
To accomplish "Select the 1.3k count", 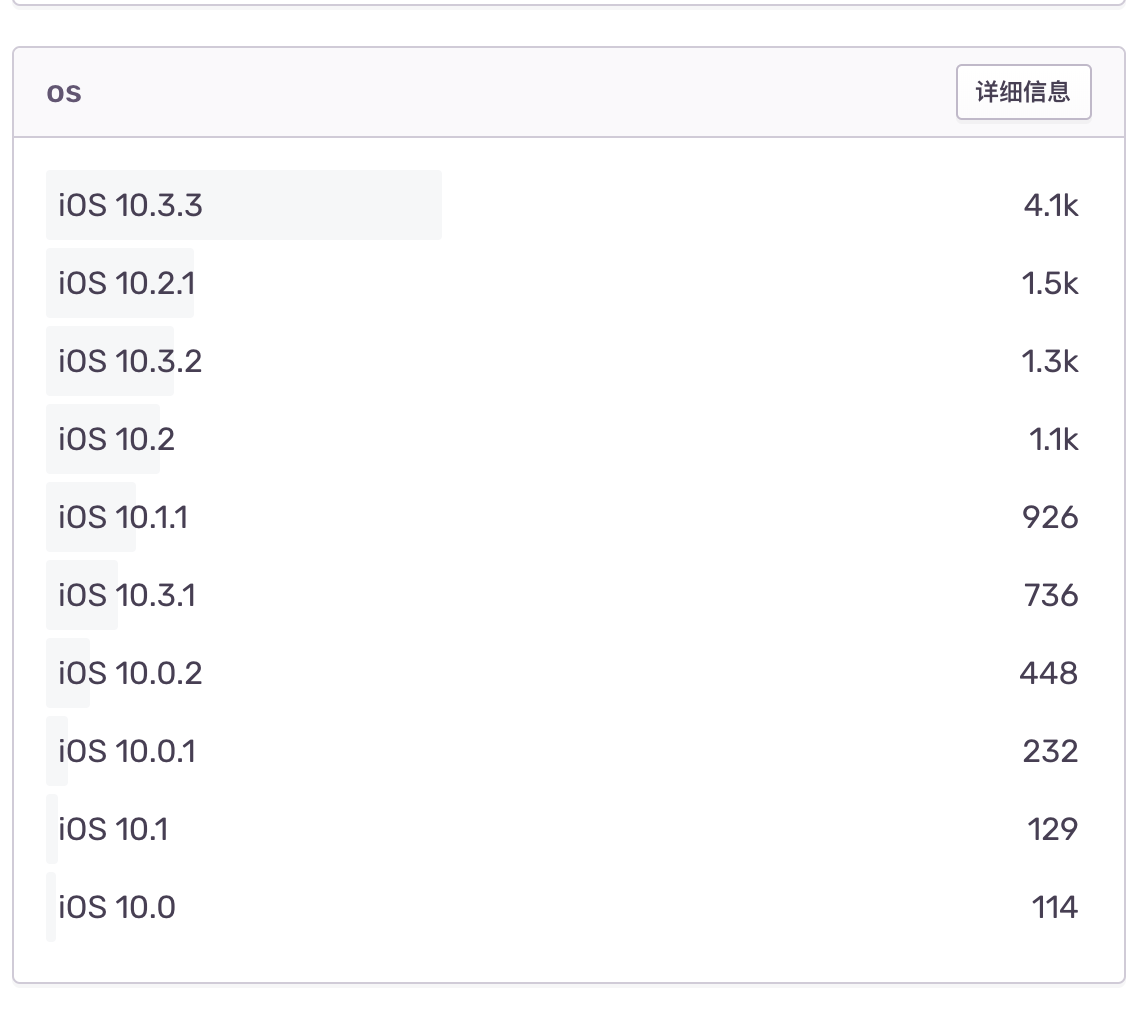I will tap(1050, 361).
